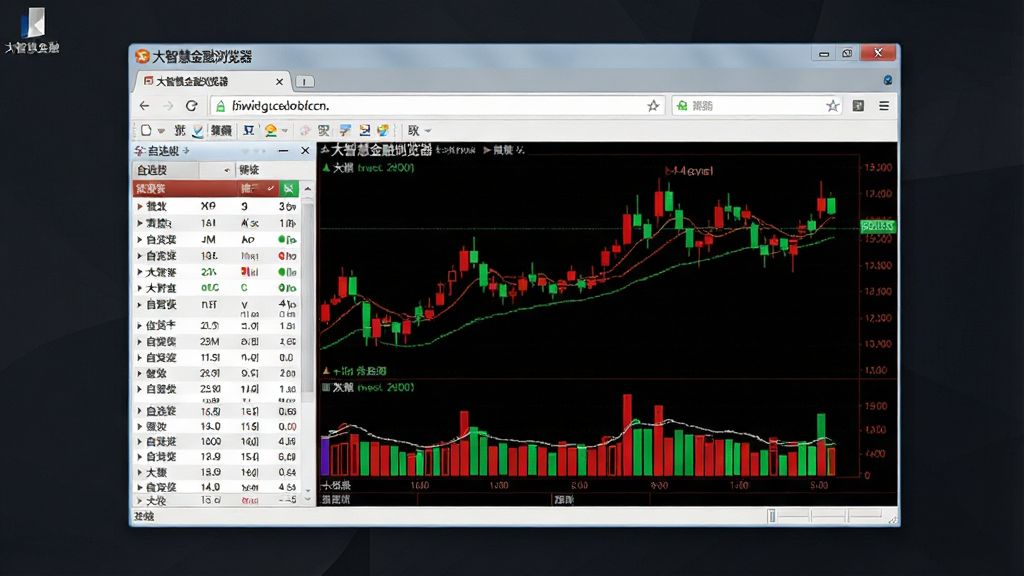Viewport: 1024px width, 576px height.
Task: Click the zoom slider handle in the status bar
Action: point(771,517)
